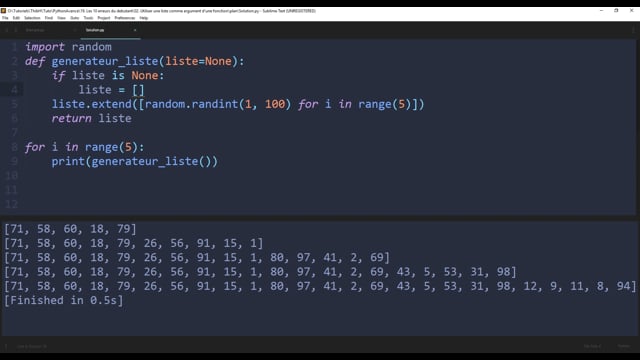The image size is (640, 360).
Task: Open the Help menu
Action: click(x=144, y=18)
